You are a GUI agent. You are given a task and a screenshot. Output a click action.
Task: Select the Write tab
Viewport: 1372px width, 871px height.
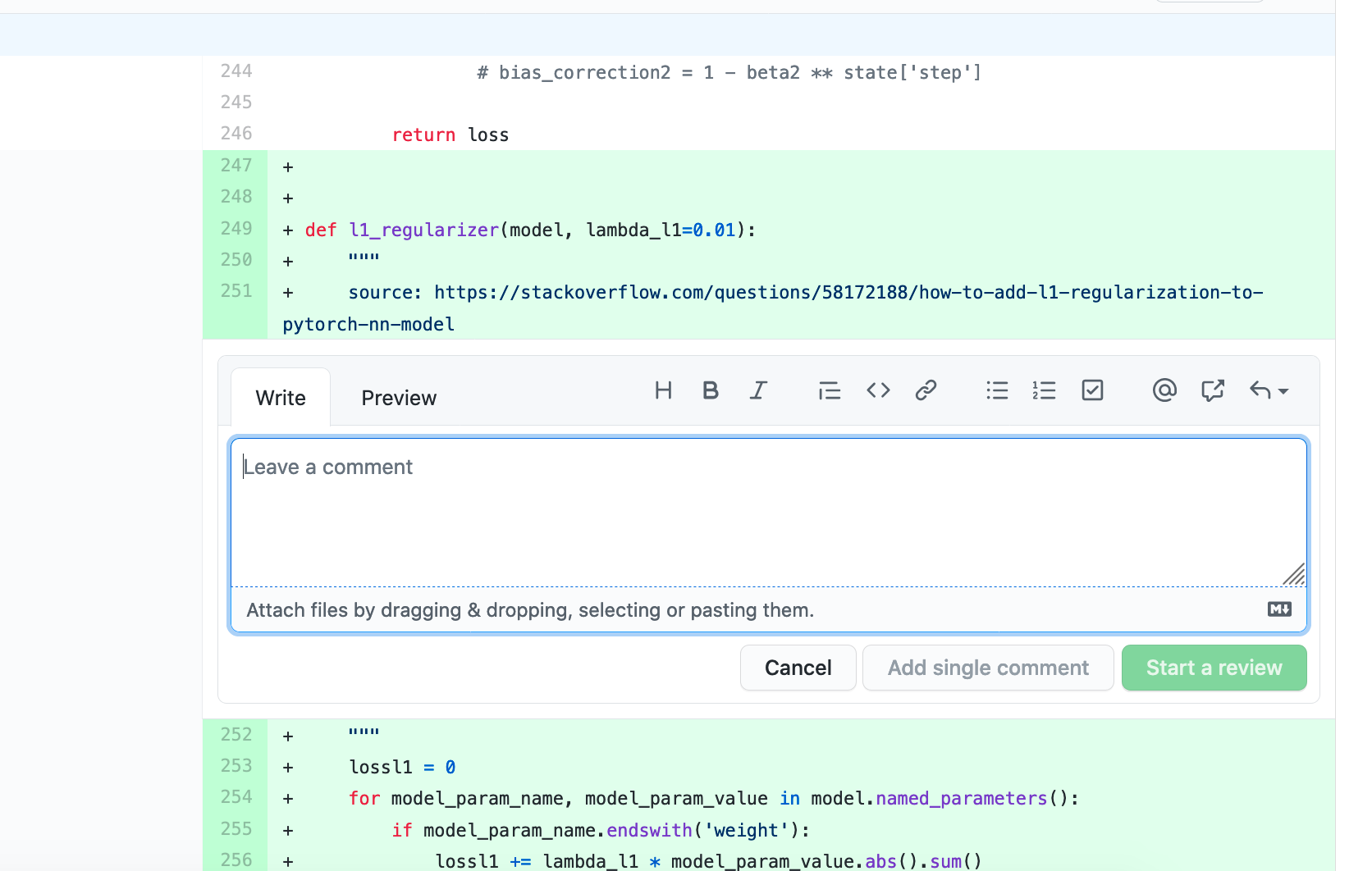(x=280, y=397)
